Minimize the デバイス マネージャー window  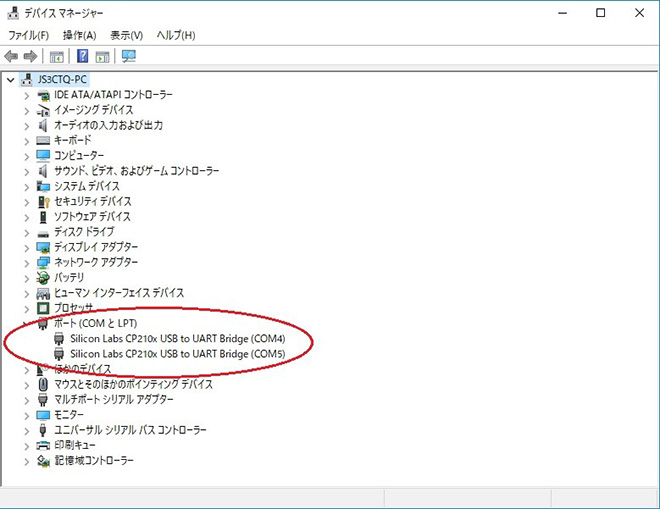click(562, 13)
